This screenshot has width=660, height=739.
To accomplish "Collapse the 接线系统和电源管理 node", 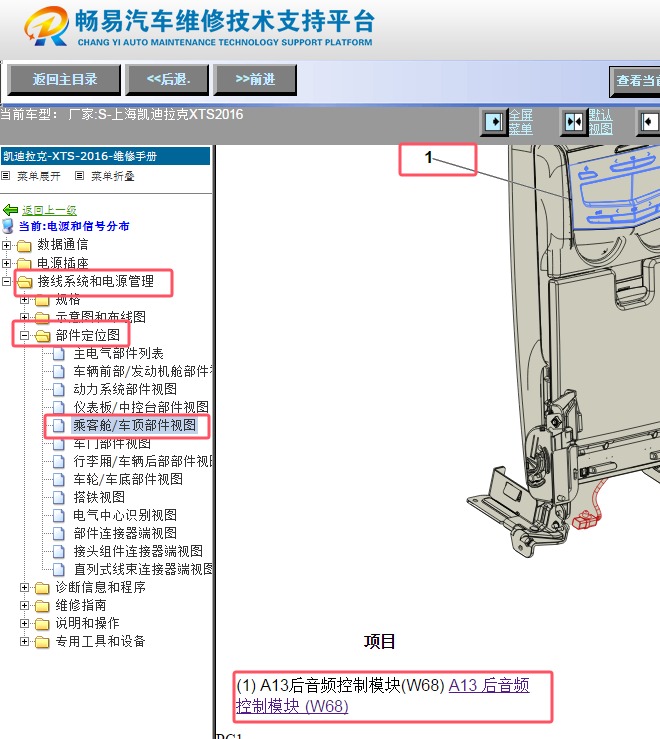I will point(6,281).
